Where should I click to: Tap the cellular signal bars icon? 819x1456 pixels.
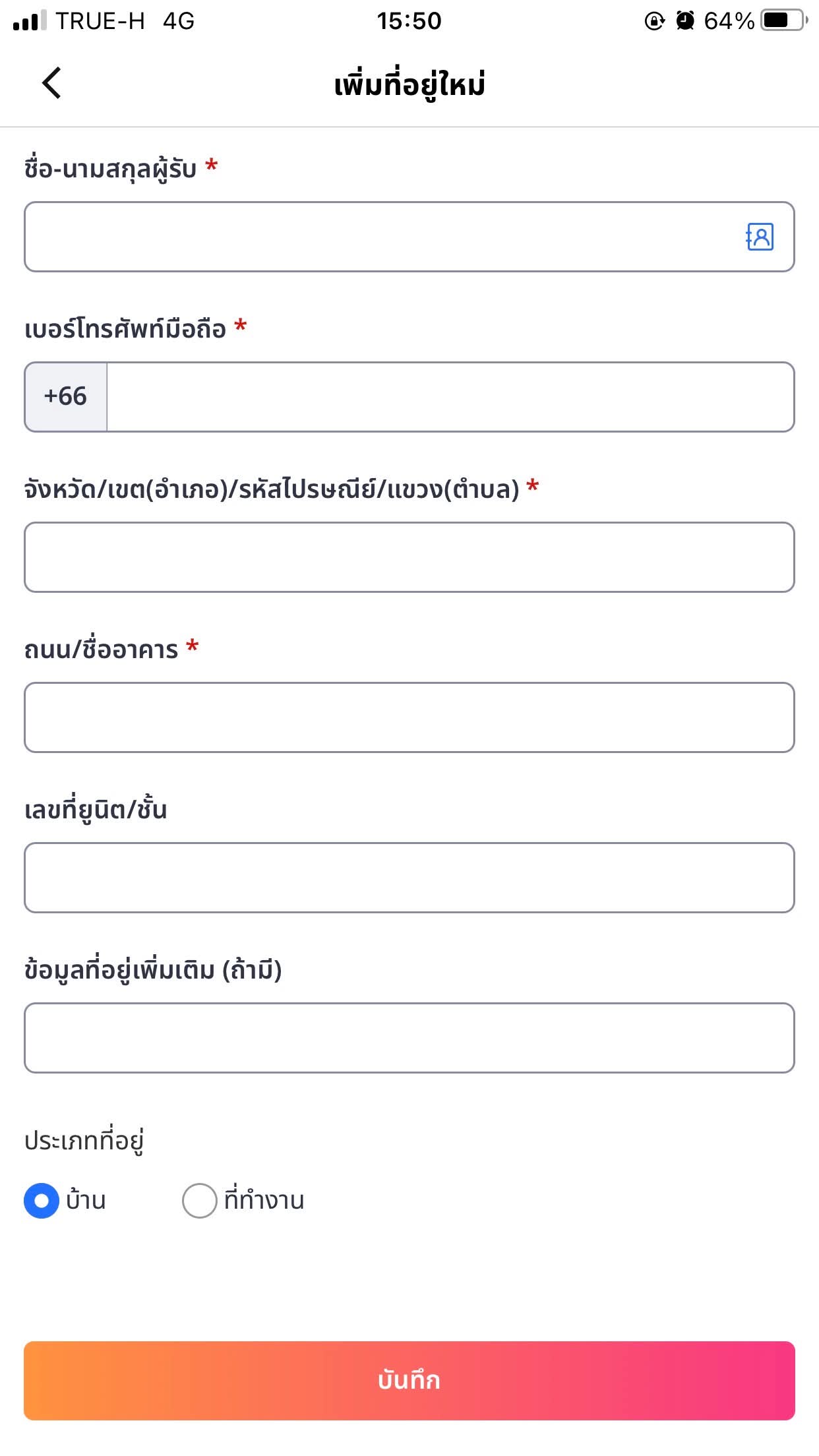[30, 20]
